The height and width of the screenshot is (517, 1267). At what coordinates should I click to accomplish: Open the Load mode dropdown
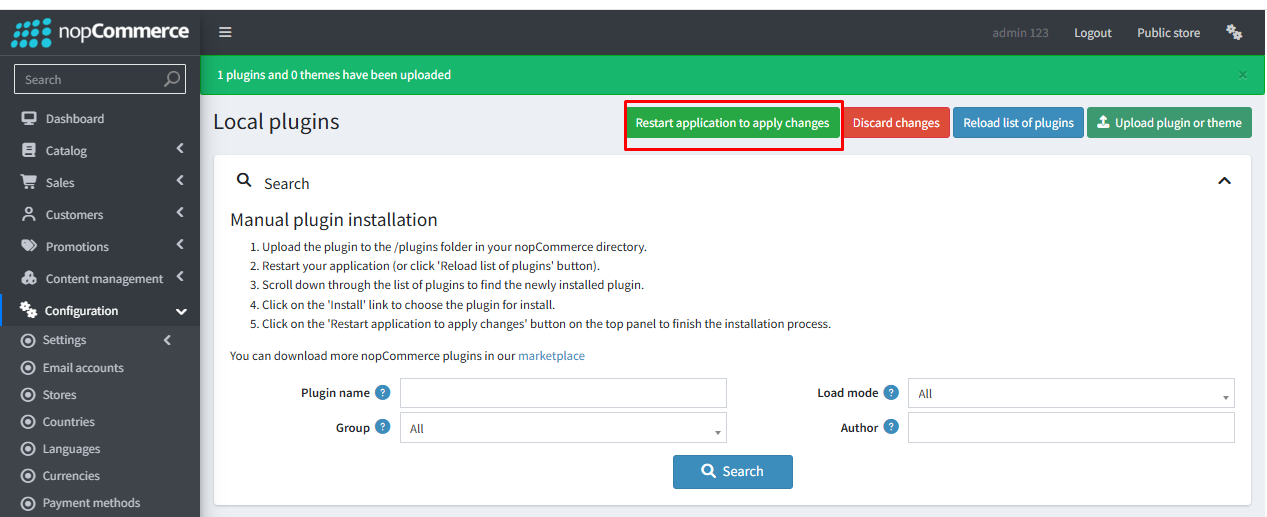coord(1071,393)
